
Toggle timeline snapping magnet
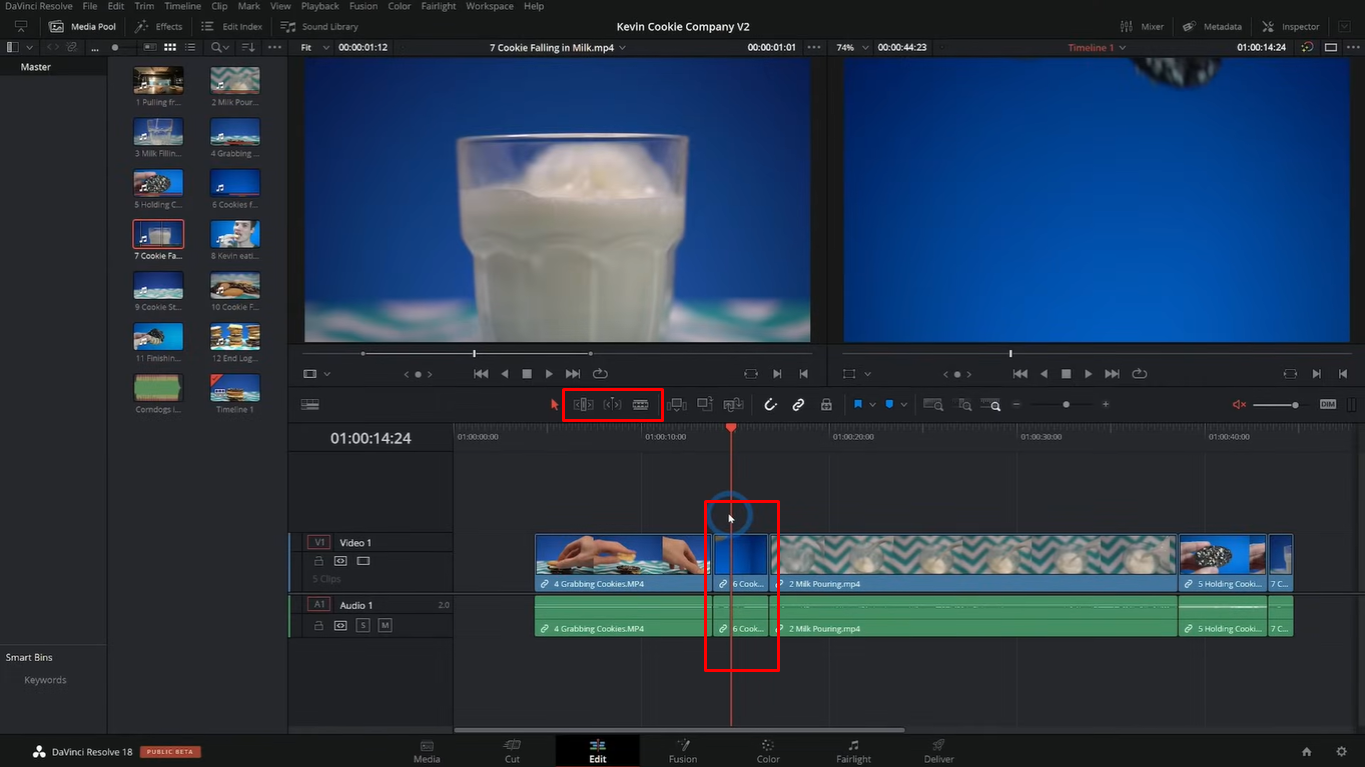point(770,404)
